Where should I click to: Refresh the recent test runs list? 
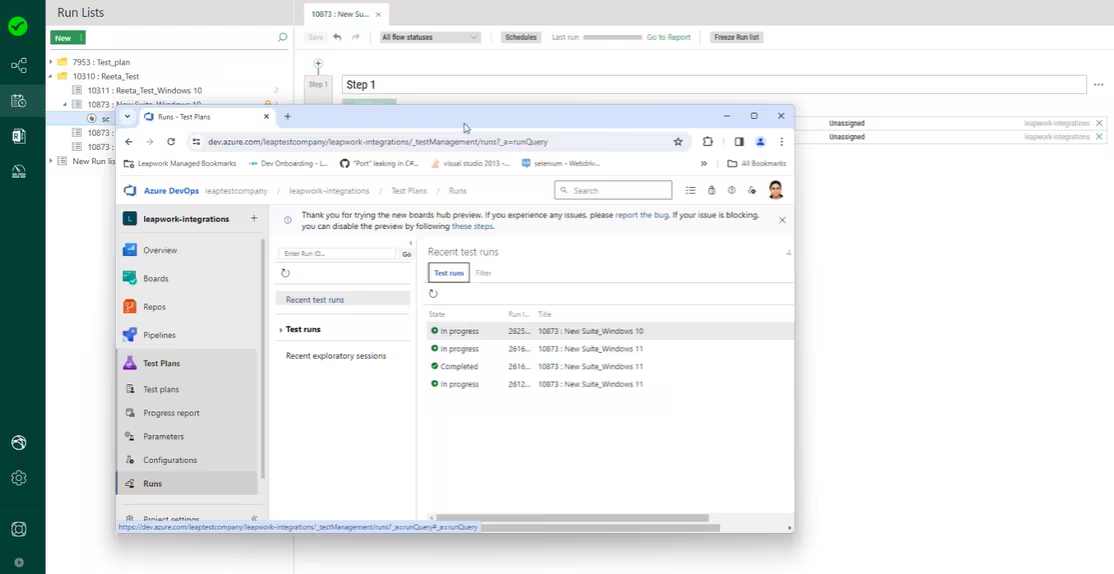tap(433, 293)
